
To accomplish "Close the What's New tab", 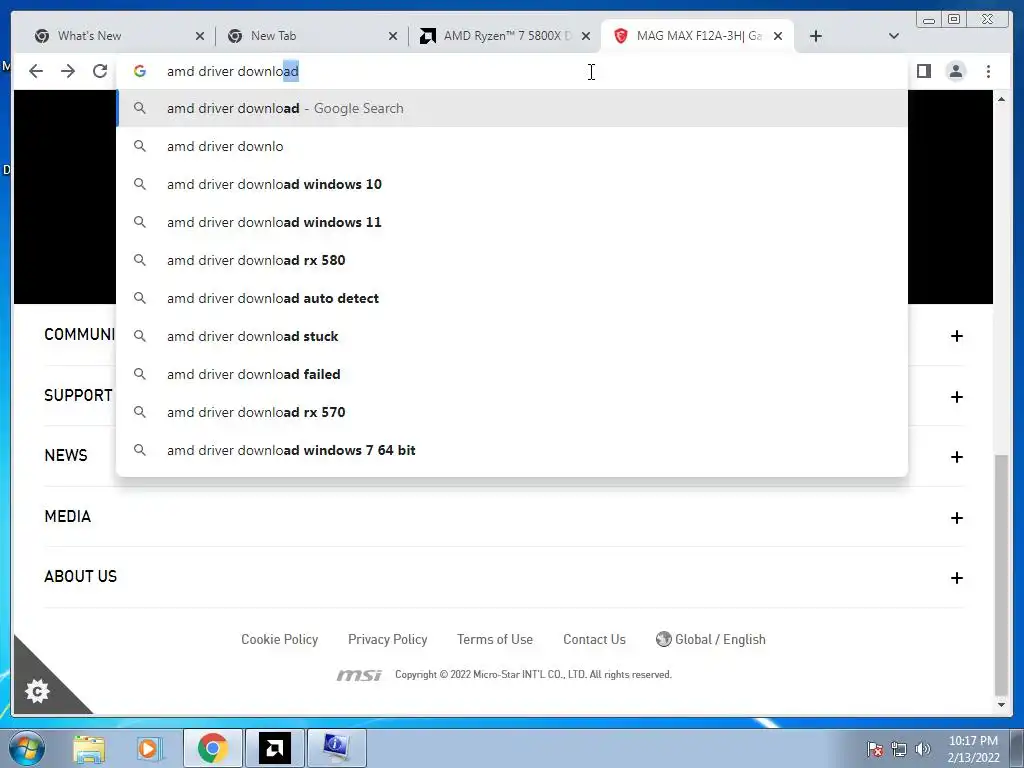I will coord(200,36).
